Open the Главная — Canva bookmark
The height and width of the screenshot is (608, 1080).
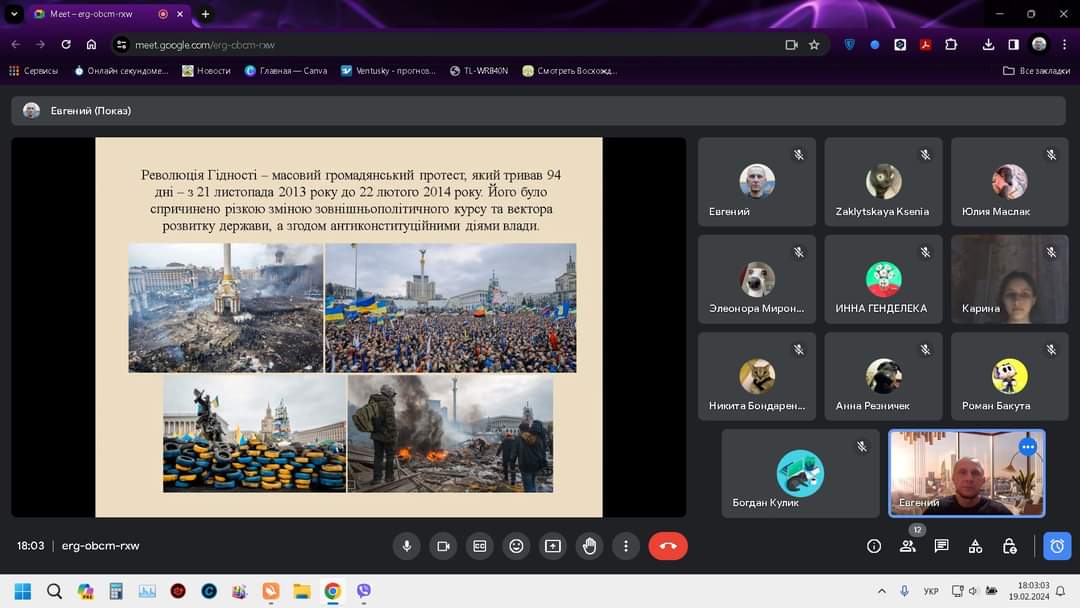pyautogui.click(x=286, y=71)
